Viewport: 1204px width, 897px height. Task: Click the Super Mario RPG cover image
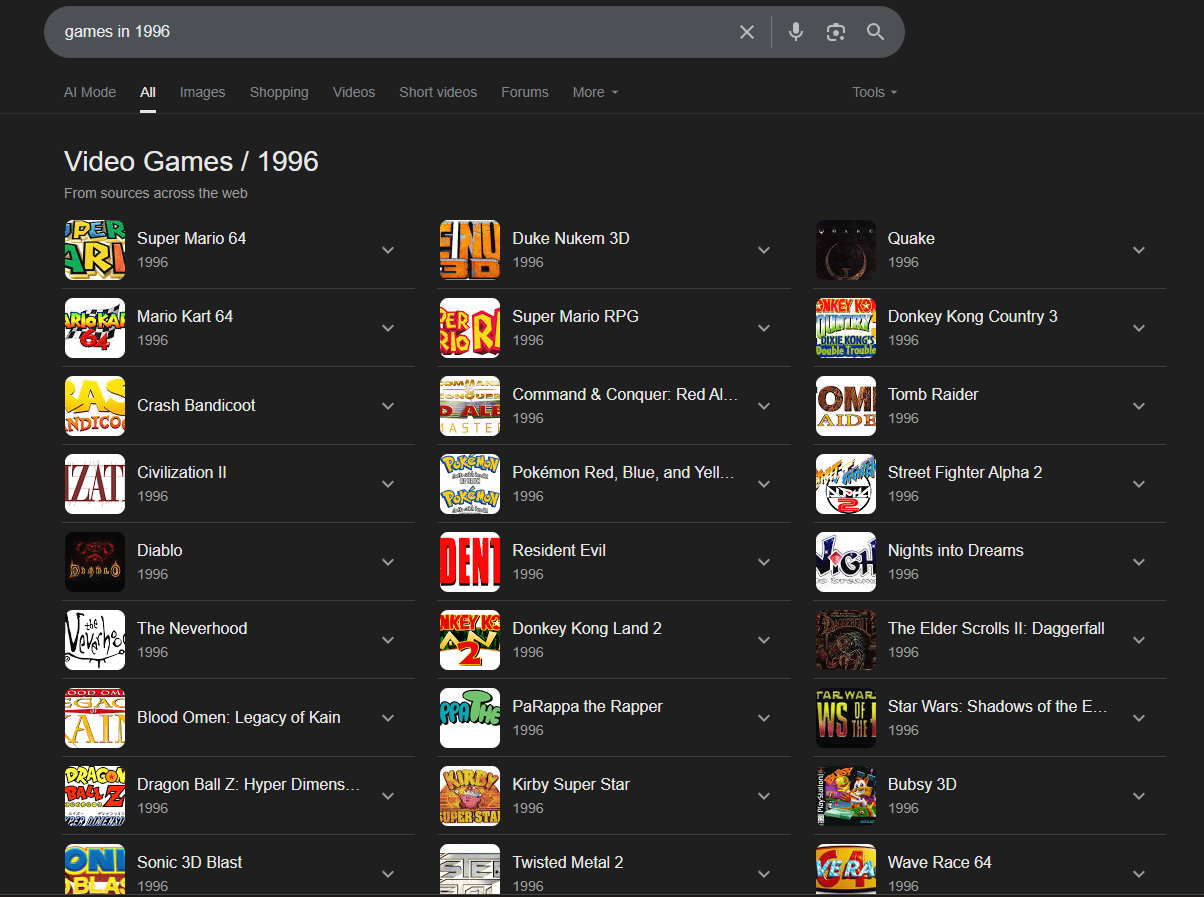(x=470, y=328)
